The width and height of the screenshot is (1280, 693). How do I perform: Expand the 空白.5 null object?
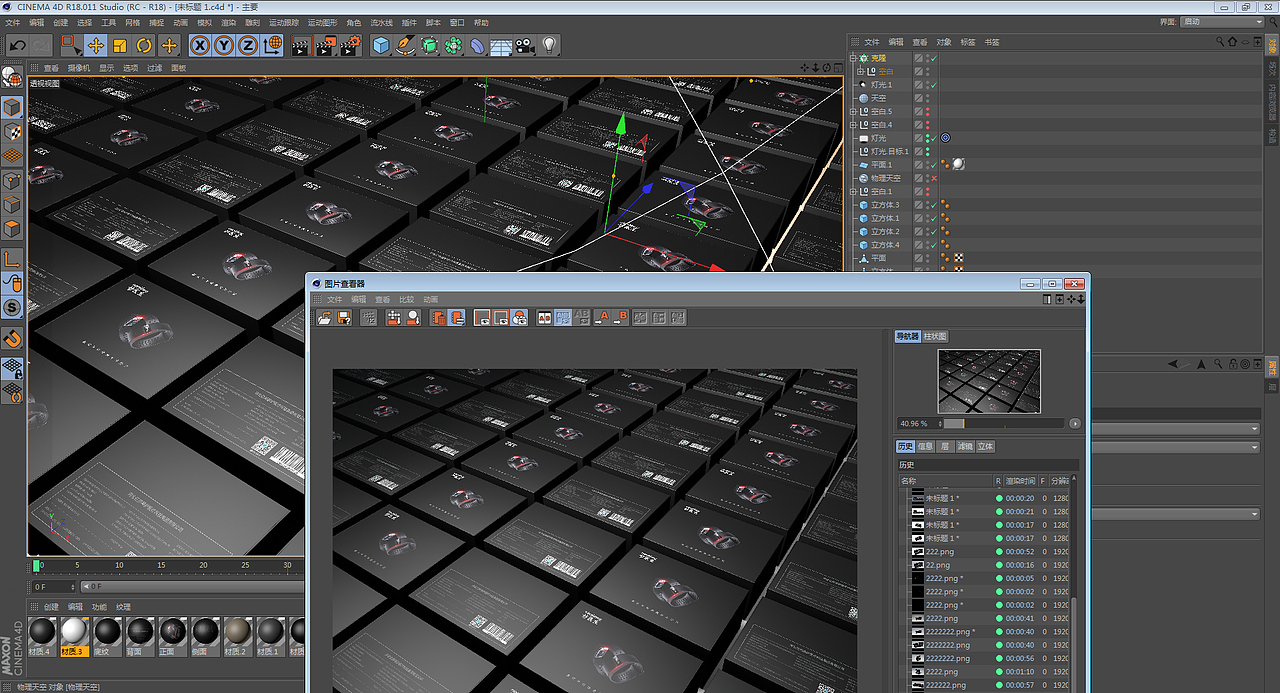[853, 111]
